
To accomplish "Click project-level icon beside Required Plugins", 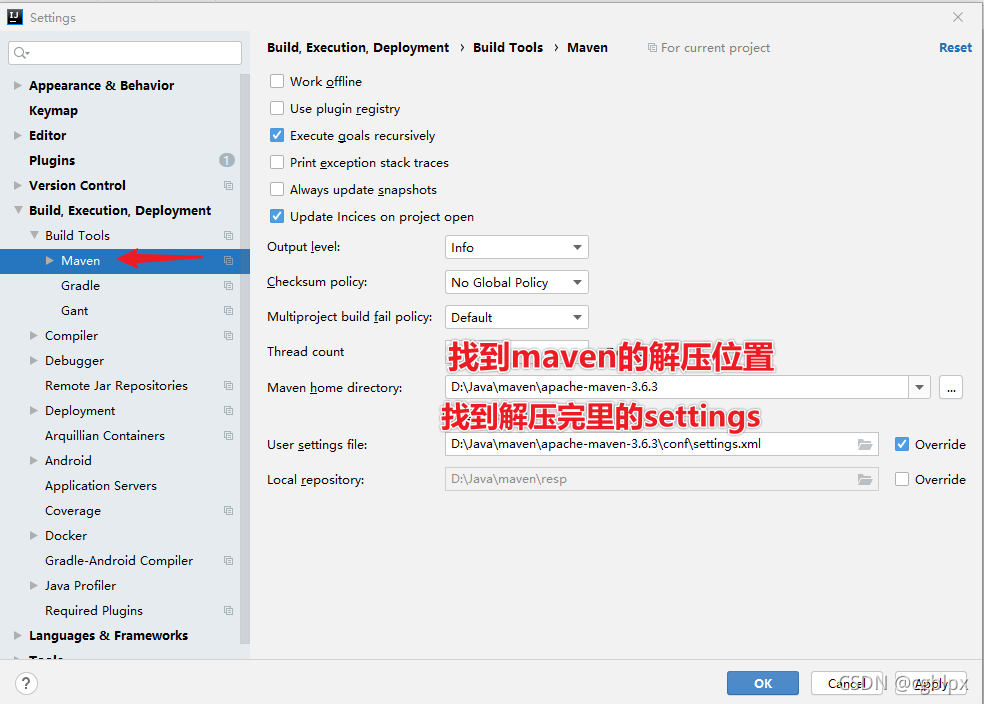I will (x=228, y=611).
